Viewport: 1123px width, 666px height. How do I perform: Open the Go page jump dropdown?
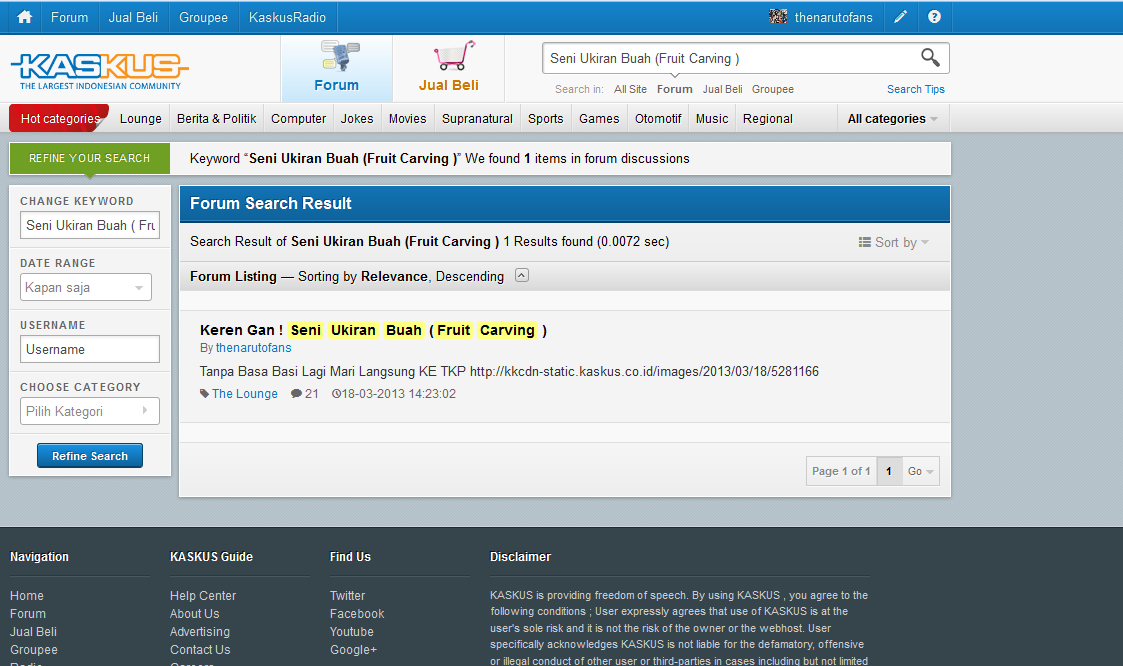[x=920, y=471]
